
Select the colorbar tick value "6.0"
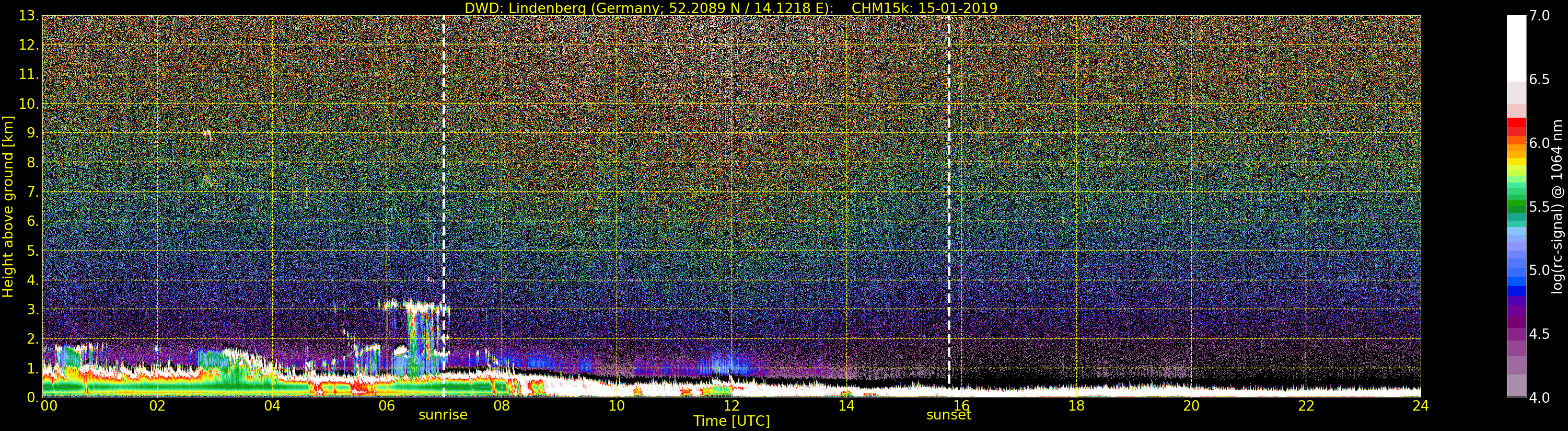point(1540,143)
